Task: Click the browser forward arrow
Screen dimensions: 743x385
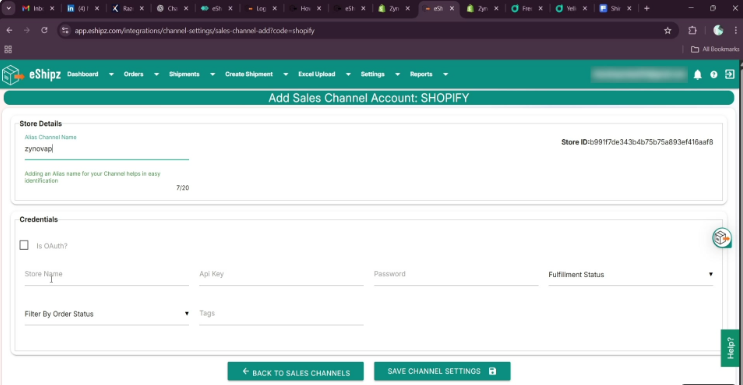Action: (27, 30)
